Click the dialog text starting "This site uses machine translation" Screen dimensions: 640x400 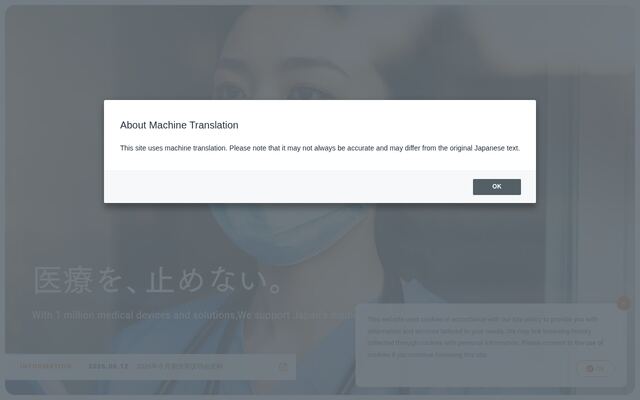tap(320, 148)
